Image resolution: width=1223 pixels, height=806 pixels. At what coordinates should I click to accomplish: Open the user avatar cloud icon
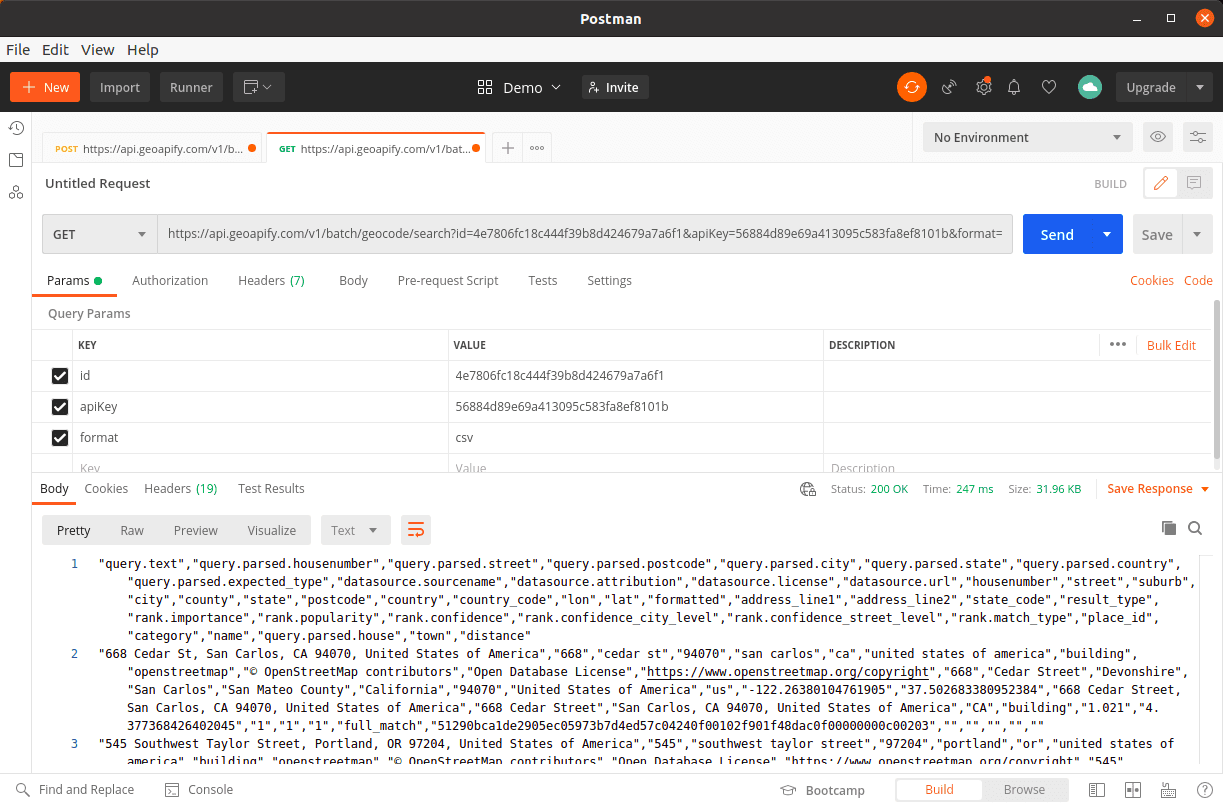pyautogui.click(x=1090, y=87)
